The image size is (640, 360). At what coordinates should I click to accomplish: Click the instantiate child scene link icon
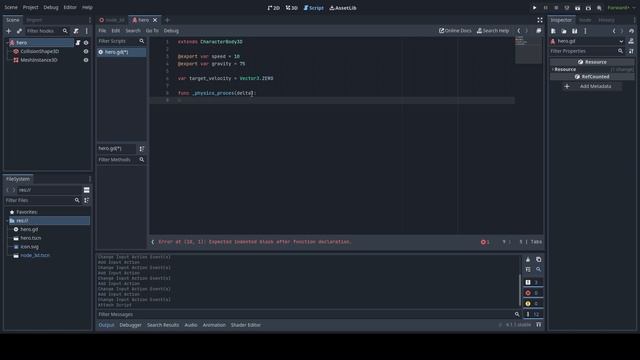point(19,31)
